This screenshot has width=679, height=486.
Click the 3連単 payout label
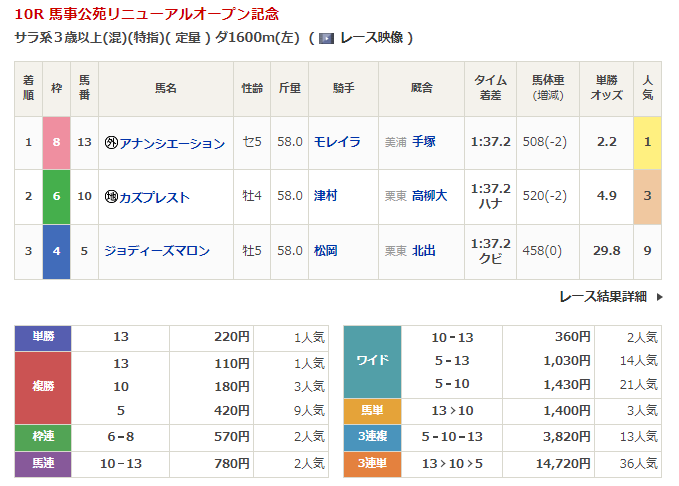(x=372, y=465)
